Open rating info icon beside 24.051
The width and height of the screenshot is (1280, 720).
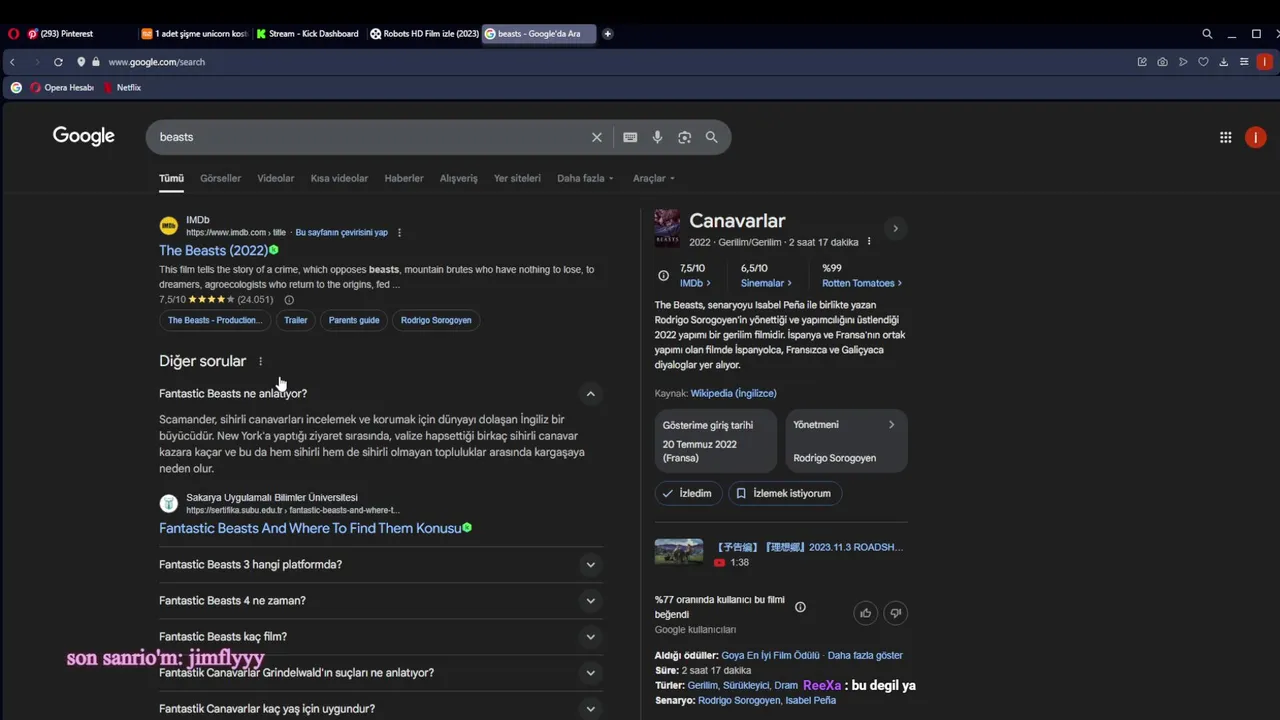click(289, 300)
